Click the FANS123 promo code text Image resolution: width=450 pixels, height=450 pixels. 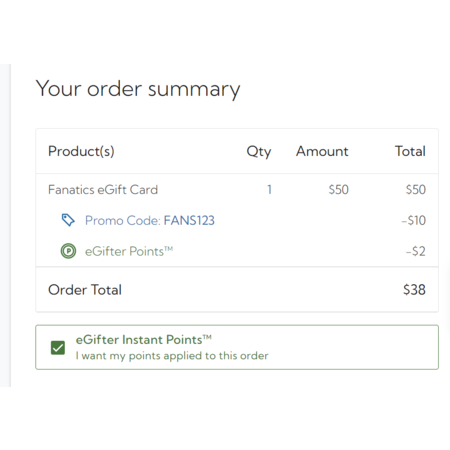point(189,220)
